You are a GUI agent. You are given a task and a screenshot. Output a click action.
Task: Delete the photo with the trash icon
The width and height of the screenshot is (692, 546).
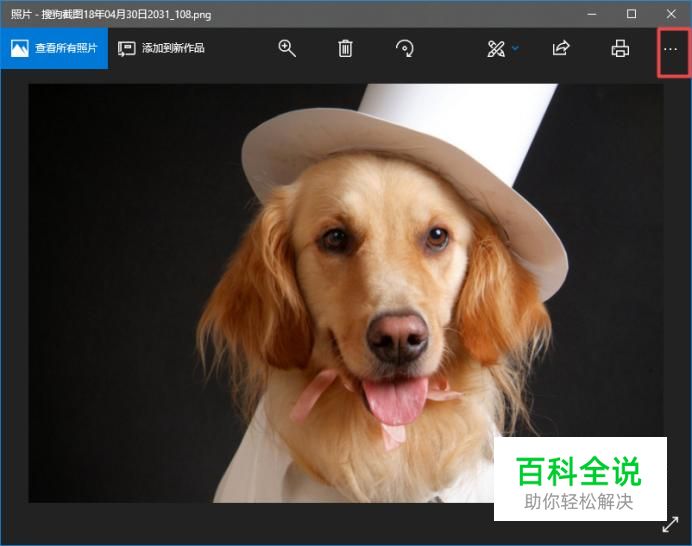click(x=345, y=48)
